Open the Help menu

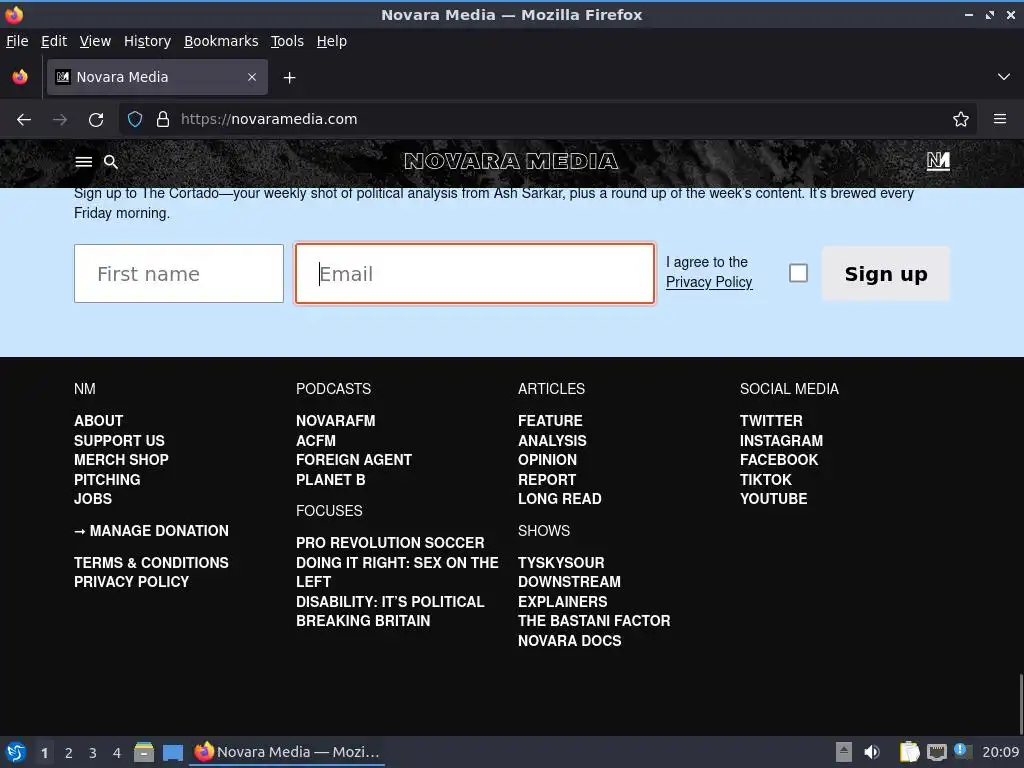(x=332, y=41)
